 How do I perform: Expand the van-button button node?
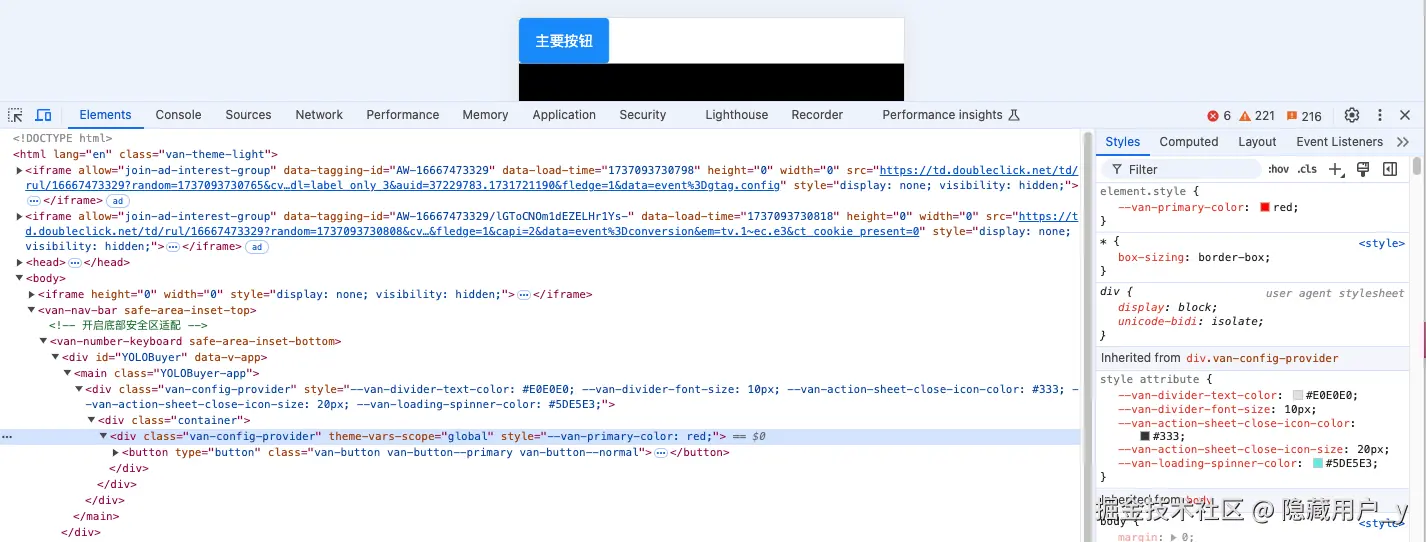coord(116,453)
